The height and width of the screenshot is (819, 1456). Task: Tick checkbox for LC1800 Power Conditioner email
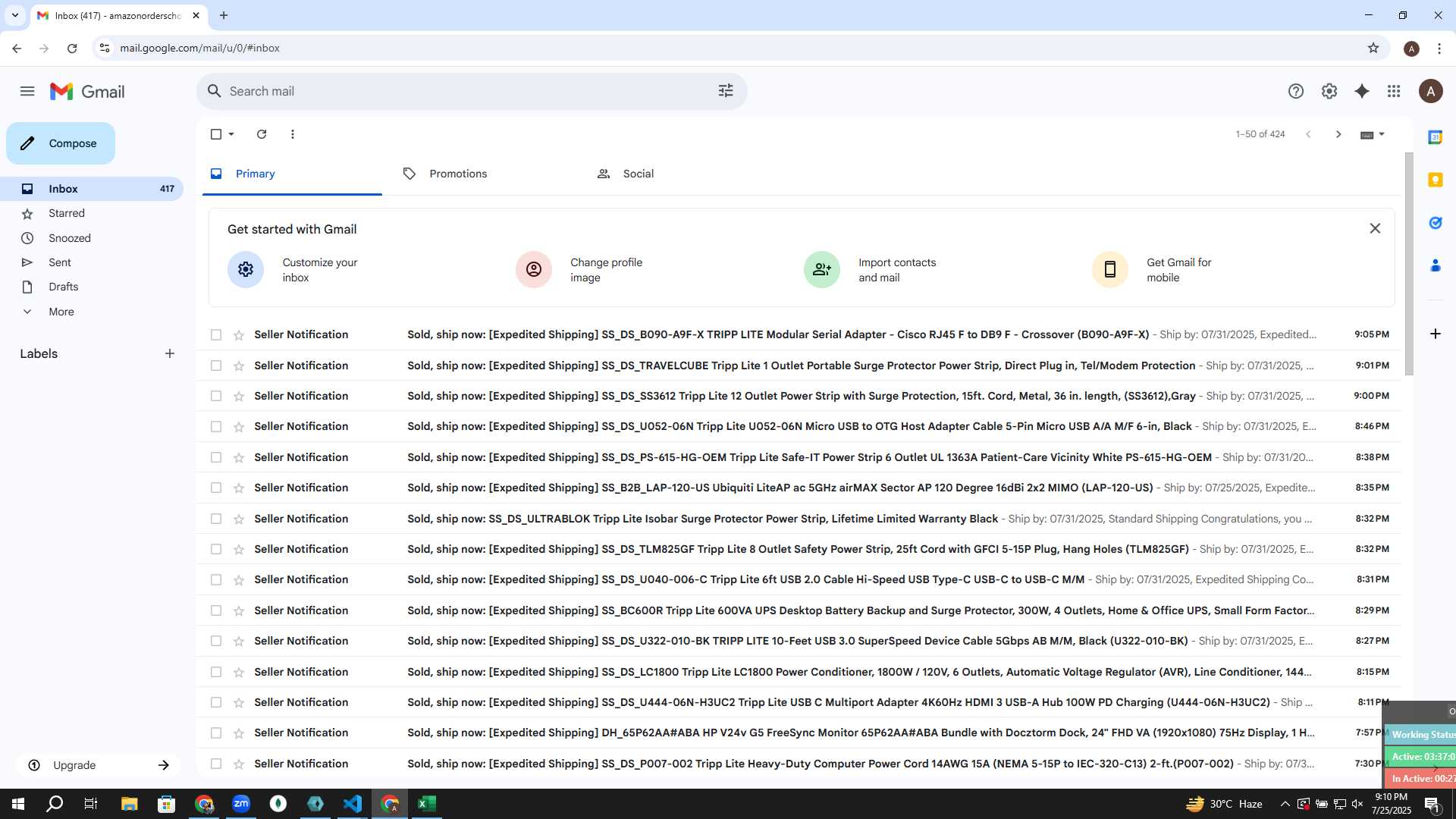(216, 673)
